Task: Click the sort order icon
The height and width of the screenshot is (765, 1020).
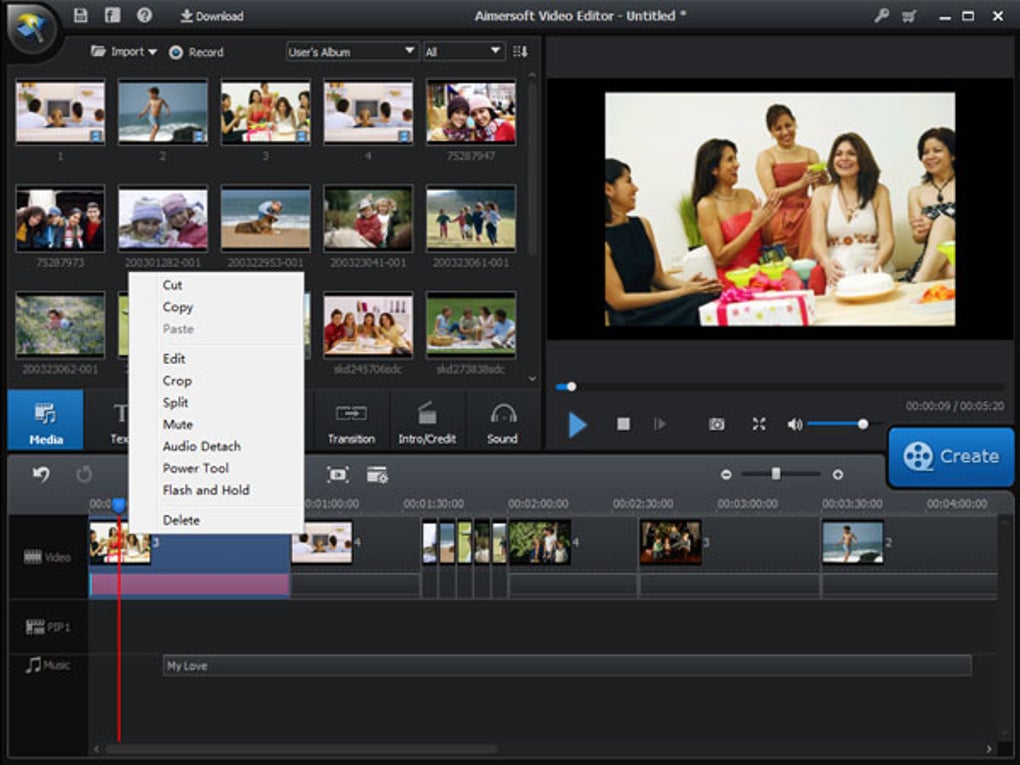Action: click(x=520, y=51)
